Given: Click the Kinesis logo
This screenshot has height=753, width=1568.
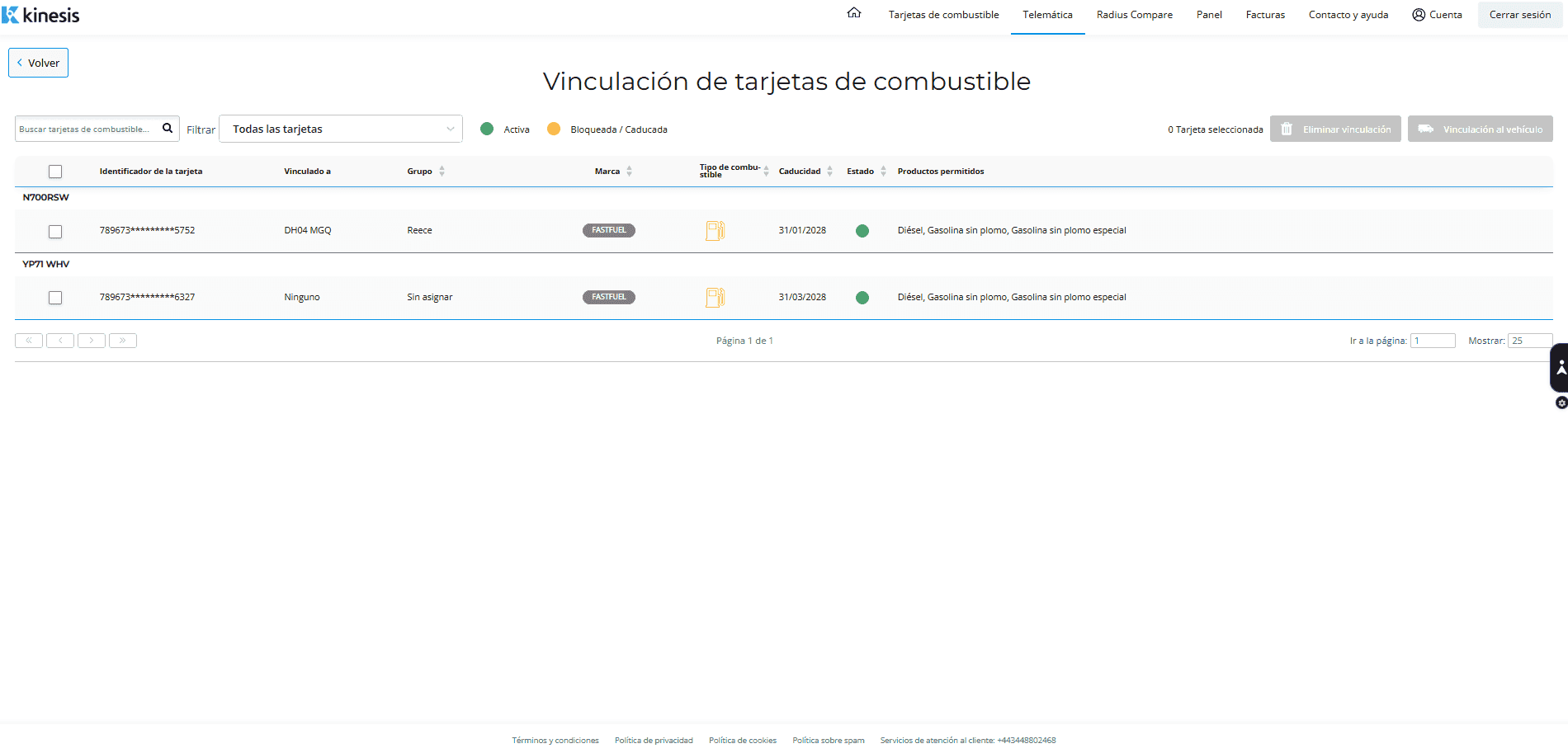Looking at the screenshot, I should pos(41,15).
